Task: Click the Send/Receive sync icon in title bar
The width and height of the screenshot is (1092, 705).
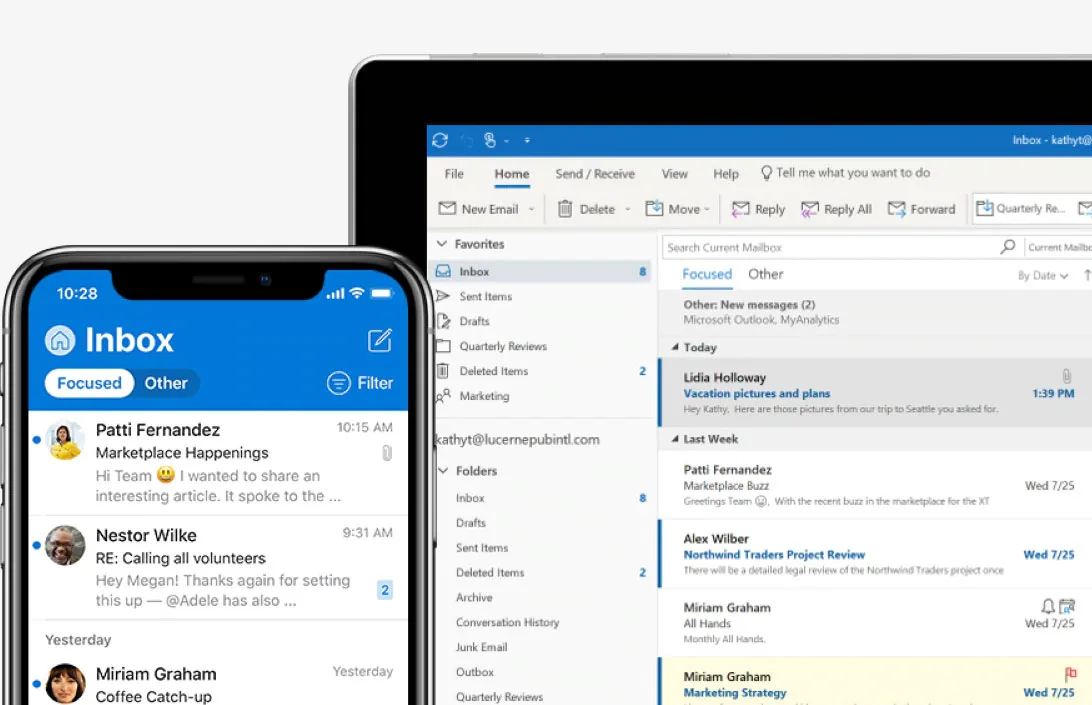Action: tap(440, 140)
